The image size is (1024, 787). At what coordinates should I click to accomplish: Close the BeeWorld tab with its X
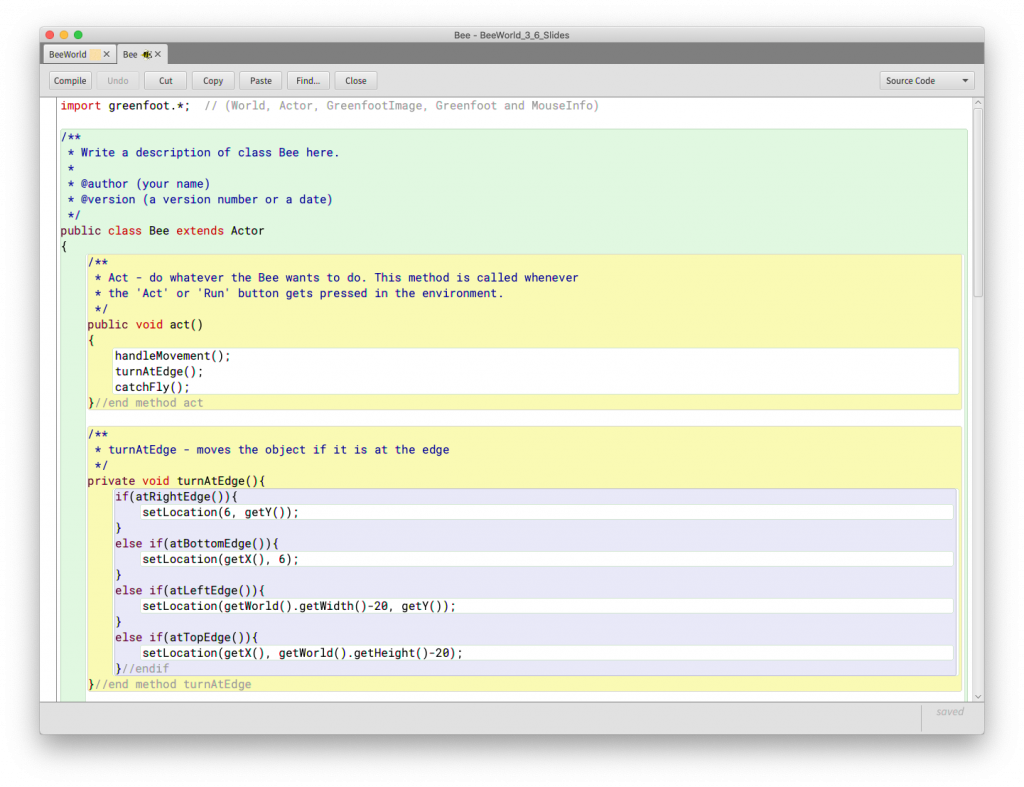click(107, 54)
